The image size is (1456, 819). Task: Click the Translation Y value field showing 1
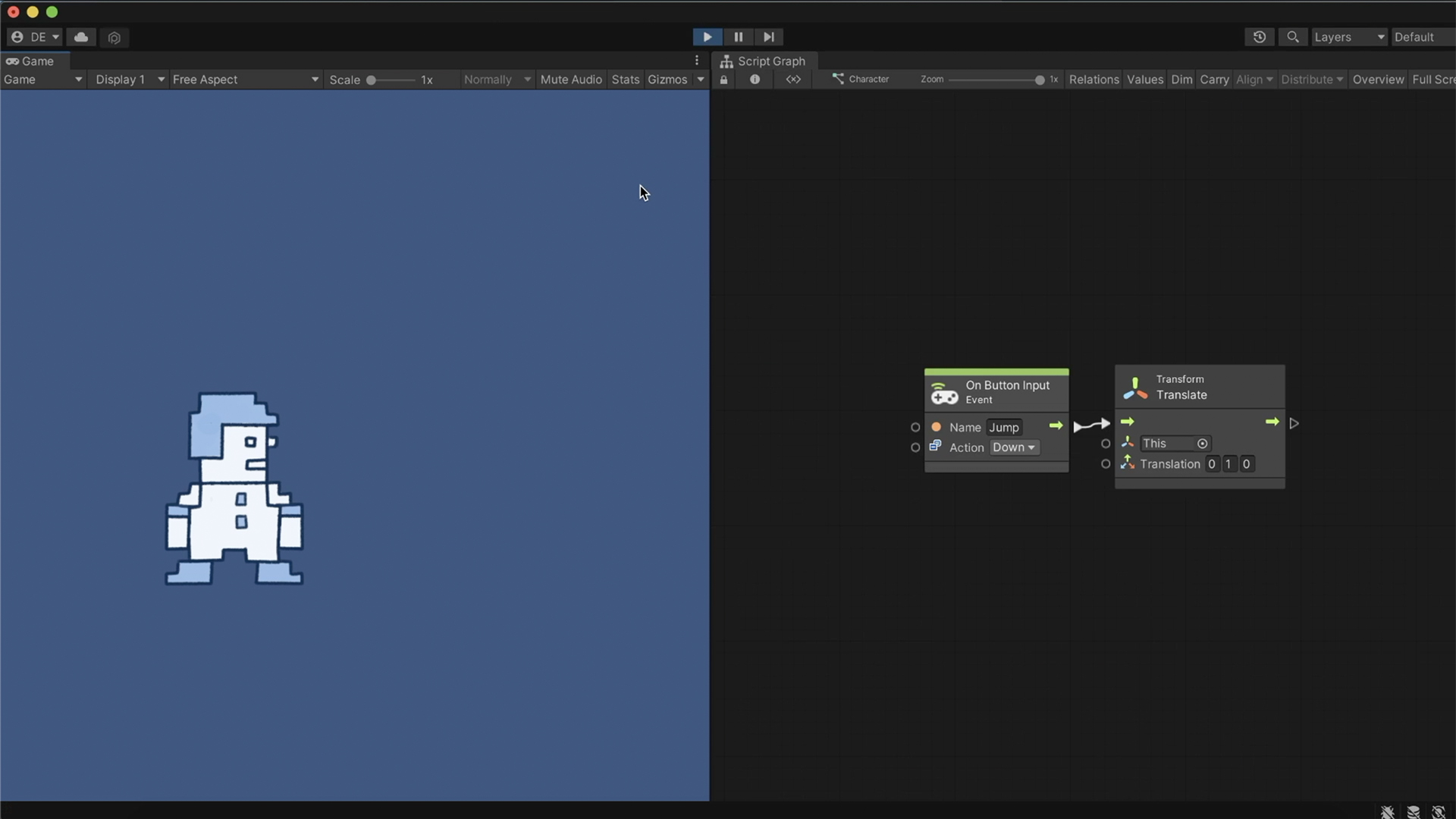pyautogui.click(x=1228, y=463)
